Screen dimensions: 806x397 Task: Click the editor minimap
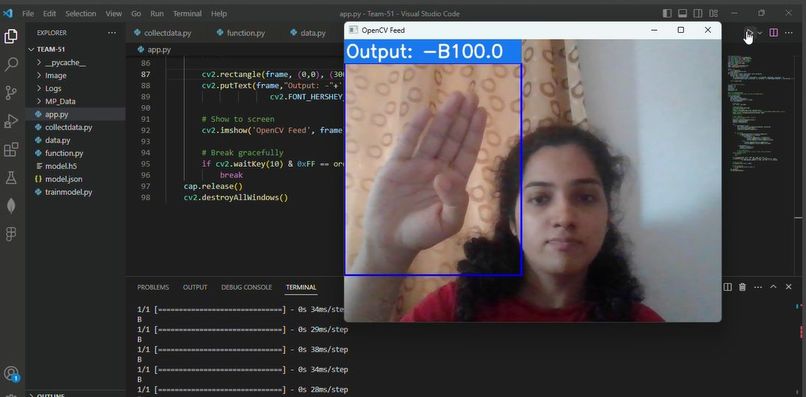(760, 113)
